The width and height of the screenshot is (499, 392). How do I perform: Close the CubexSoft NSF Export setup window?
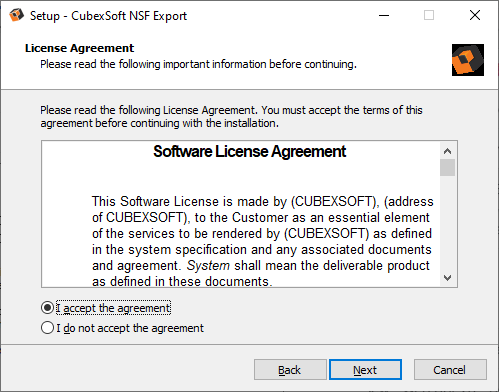click(475, 15)
